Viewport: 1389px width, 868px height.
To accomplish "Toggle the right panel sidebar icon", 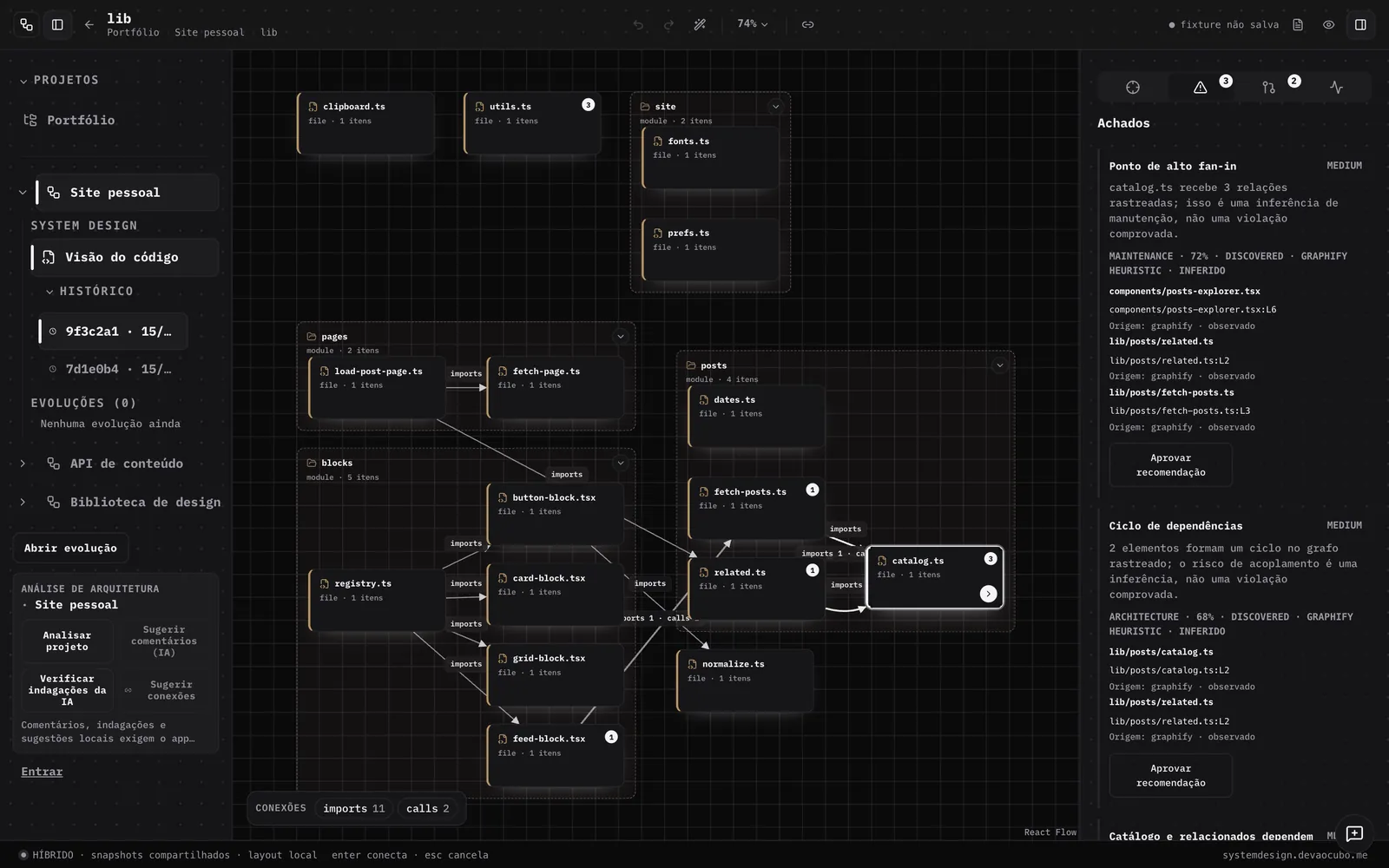I will (1360, 25).
